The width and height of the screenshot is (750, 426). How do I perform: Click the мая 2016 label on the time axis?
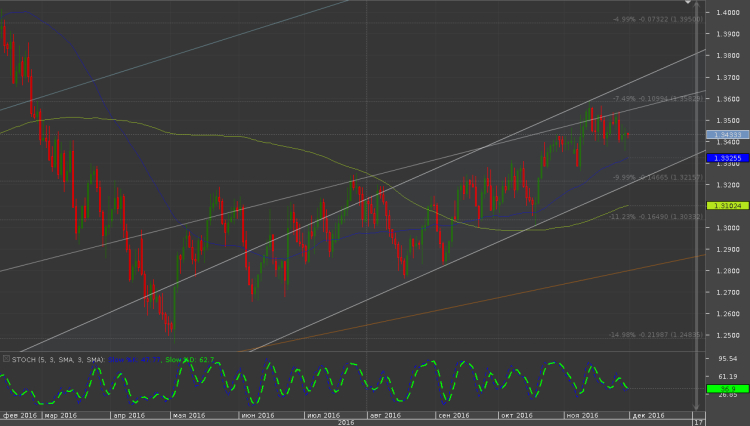tap(189, 415)
